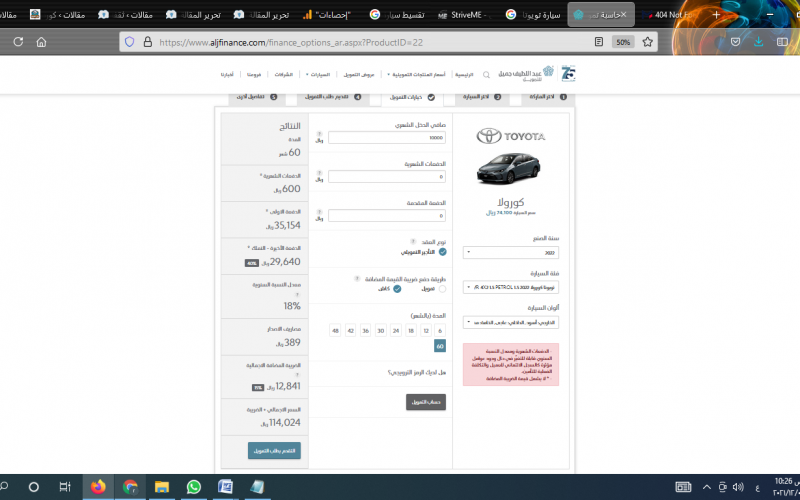This screenshot has width=800, height=500.
Task: Open the الشركات menu item
Action: tap(284, 74)
